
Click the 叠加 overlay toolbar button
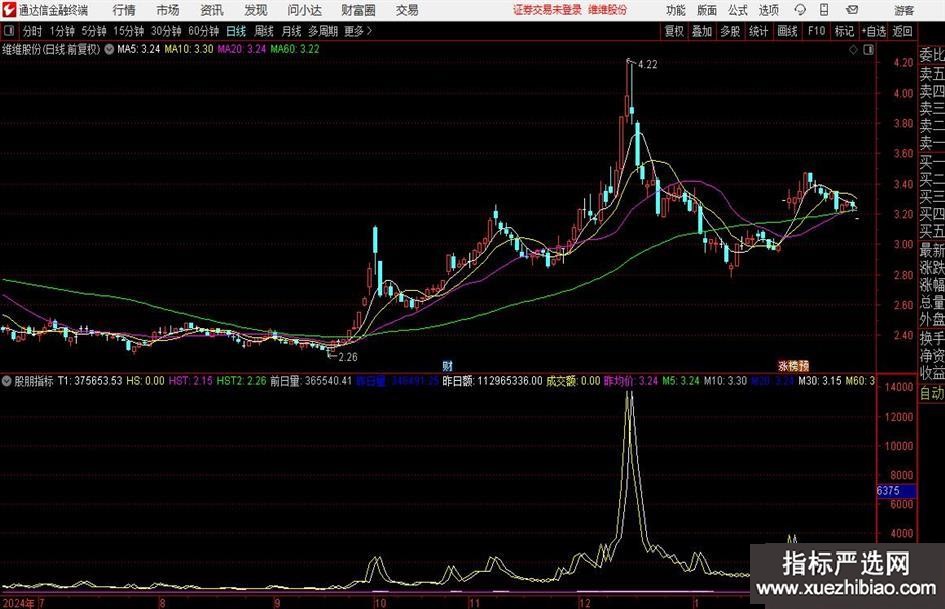tap(702, 31)
